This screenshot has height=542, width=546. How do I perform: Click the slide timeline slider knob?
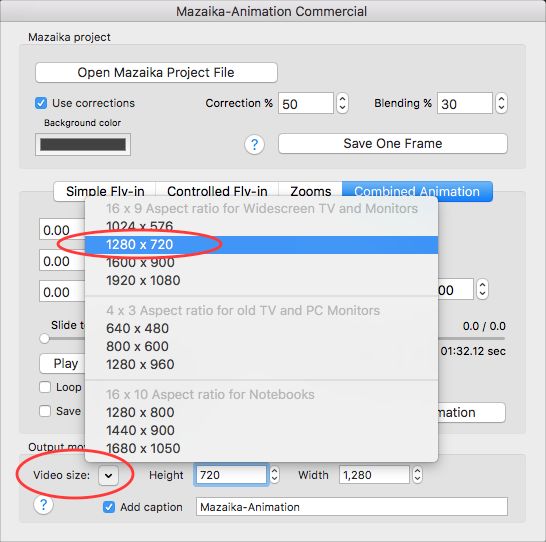pyautogui.click(x=45, y=338)
